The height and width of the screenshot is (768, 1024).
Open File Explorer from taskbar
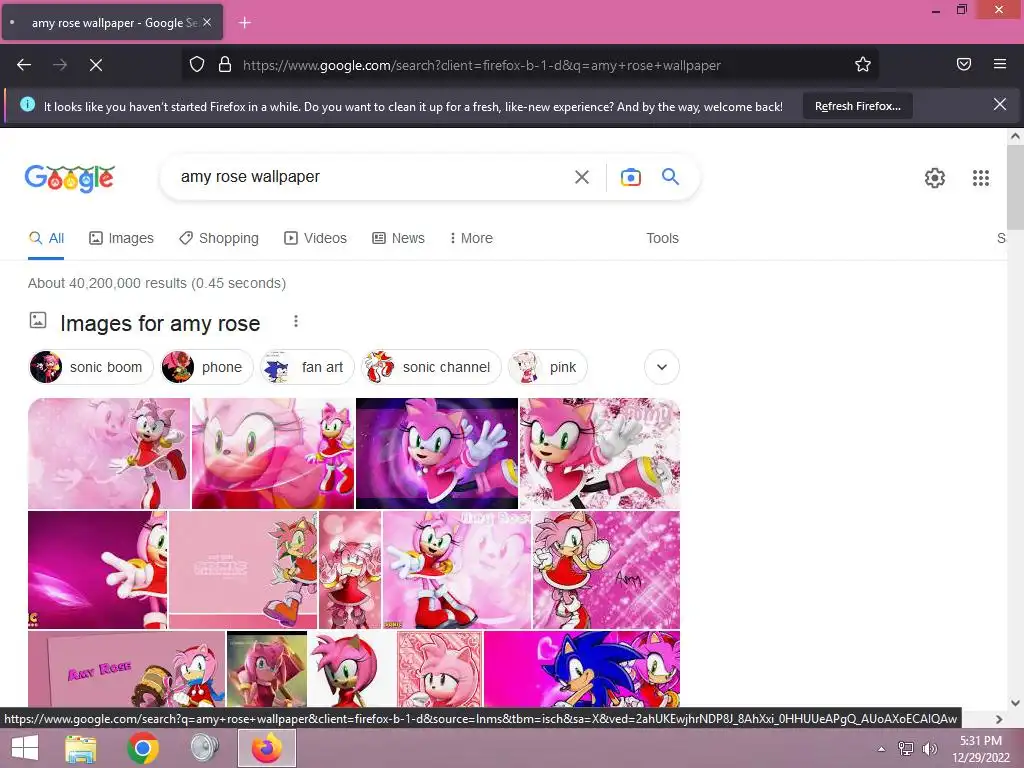pyautogui.click(x=81, y=748)
